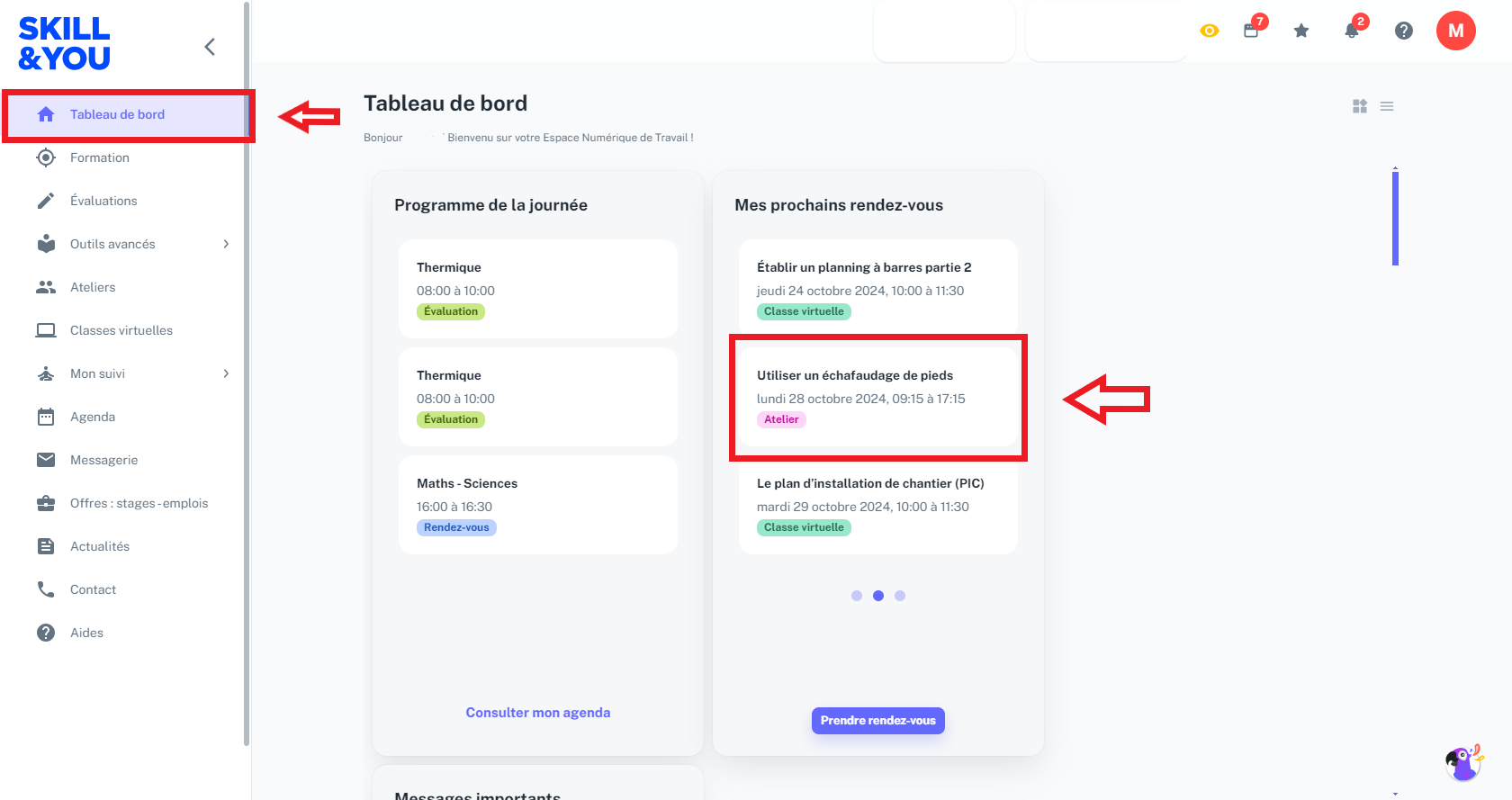Screen dimensions: 1512x800
Task: Switch to grid view layout icon
Action: (1360, 106)
